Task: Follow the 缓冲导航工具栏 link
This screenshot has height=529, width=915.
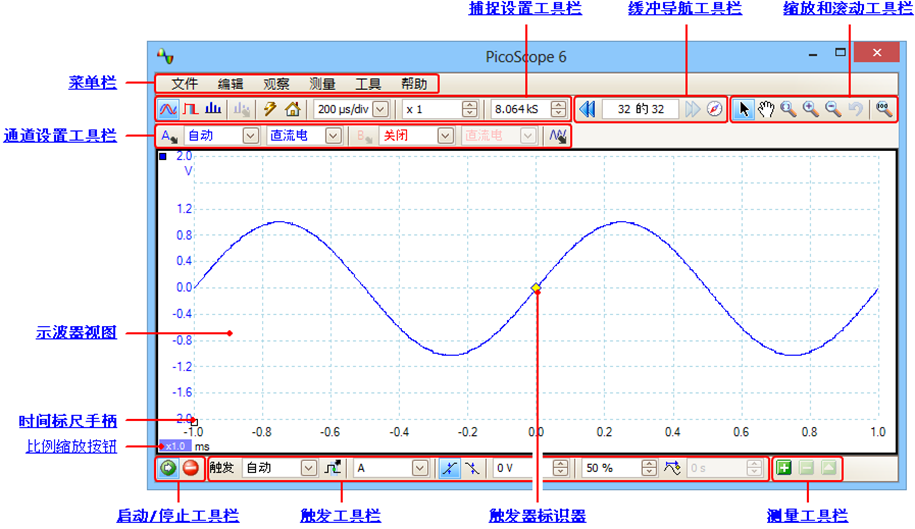Action: [685, 8]
